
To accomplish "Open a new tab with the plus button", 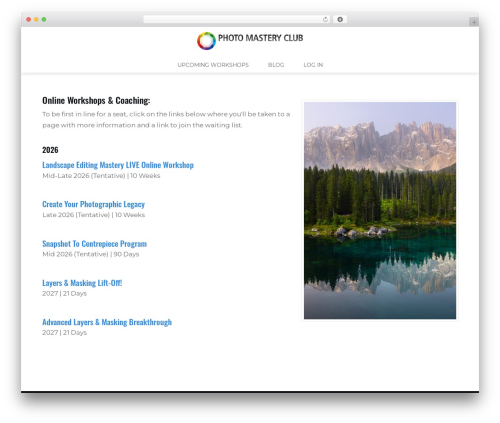I will point(474,22).
